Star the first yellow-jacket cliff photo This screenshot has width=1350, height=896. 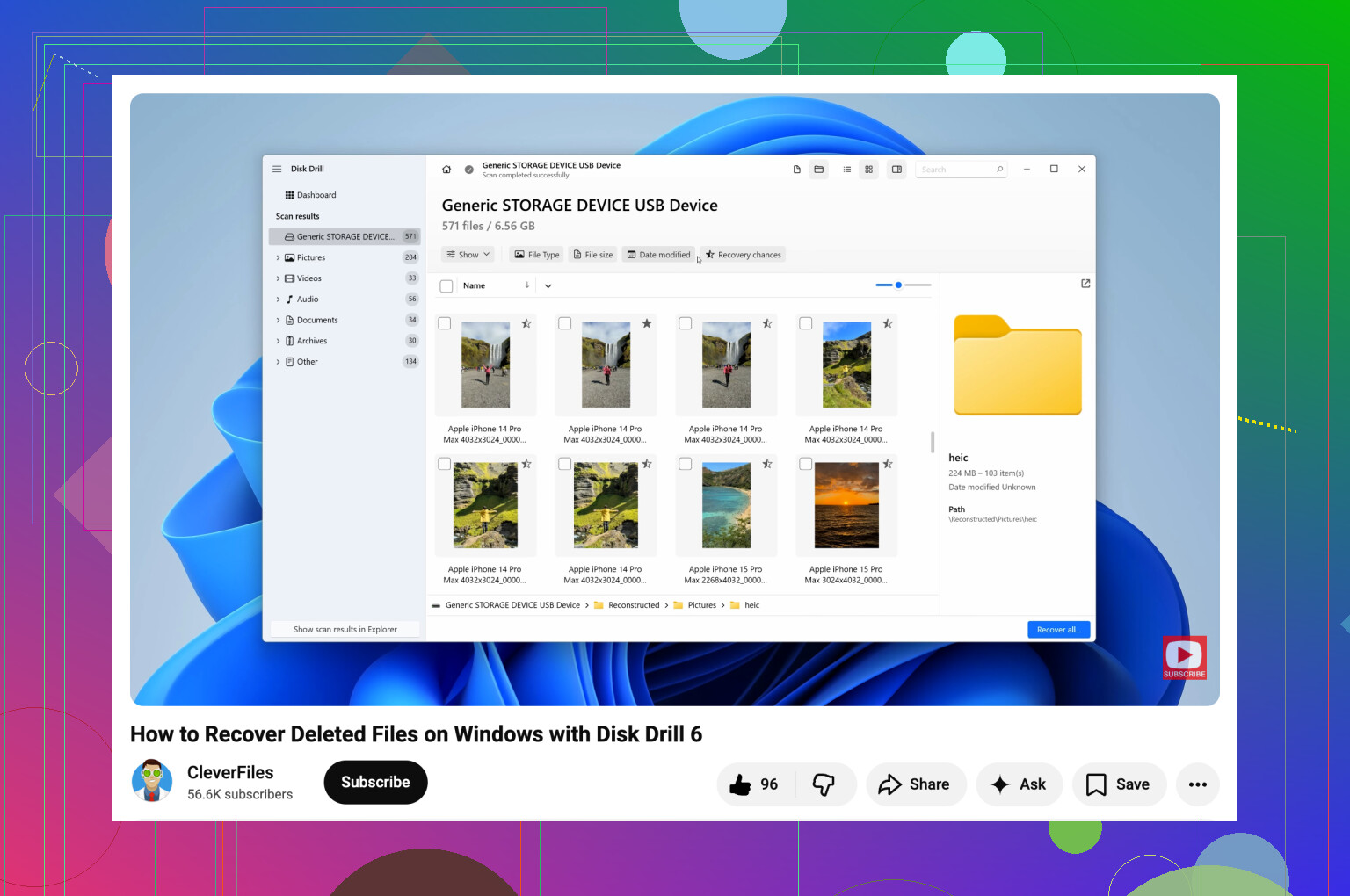pyautogui.click(x=526, y=464)
